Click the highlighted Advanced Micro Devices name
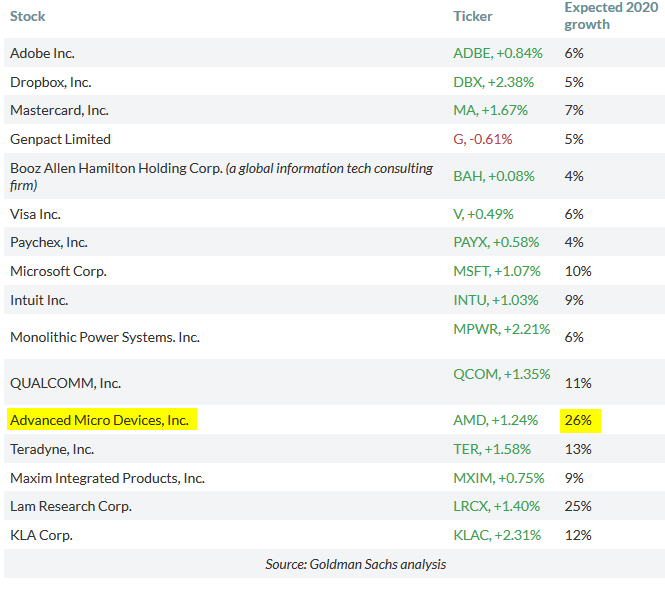The width and height of the screenshot is (665, 589). click(x=99, y=420)
